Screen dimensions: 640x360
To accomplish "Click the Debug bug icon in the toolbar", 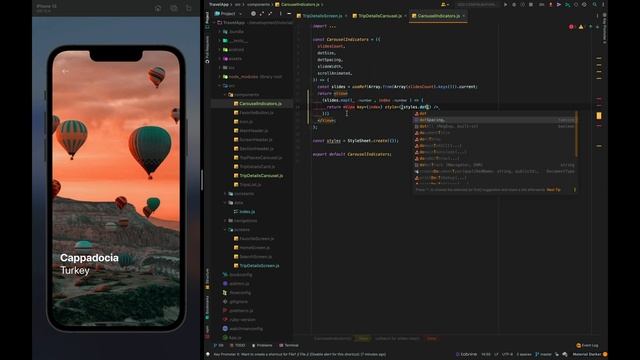I will tap(514, 4).
